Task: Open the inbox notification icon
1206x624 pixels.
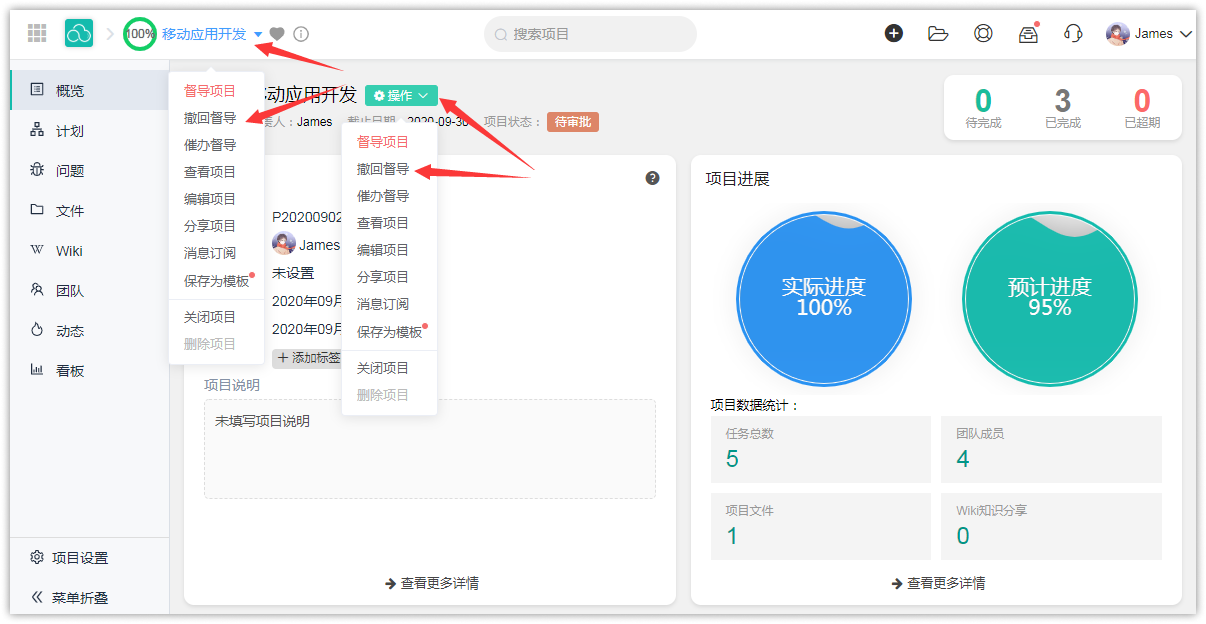Action: (x=1028, y=34)
